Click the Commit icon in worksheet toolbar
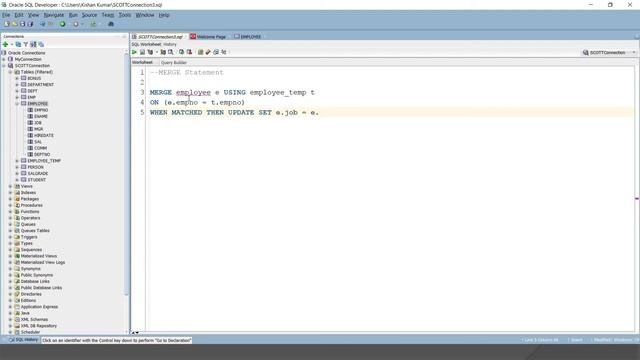640x360 pixels. tap(182, 52)
